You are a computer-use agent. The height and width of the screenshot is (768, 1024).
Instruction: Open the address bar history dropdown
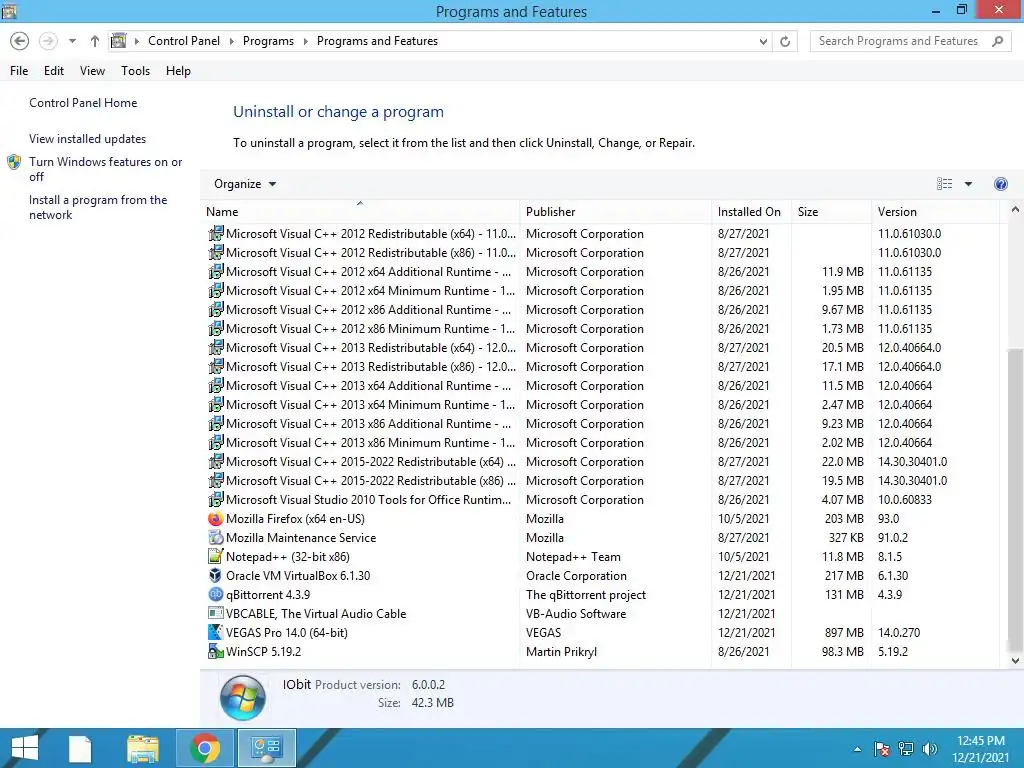tap(763, 41)
